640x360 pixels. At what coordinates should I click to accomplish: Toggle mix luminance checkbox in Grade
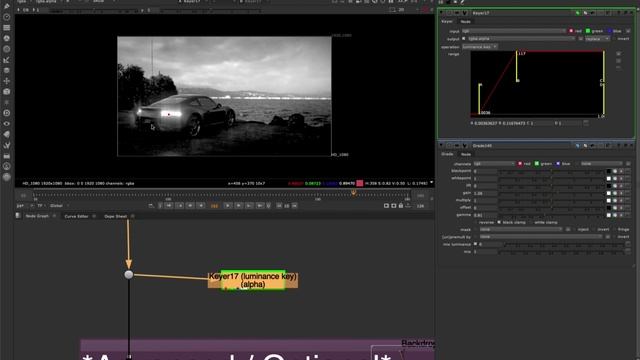point(476,244)
